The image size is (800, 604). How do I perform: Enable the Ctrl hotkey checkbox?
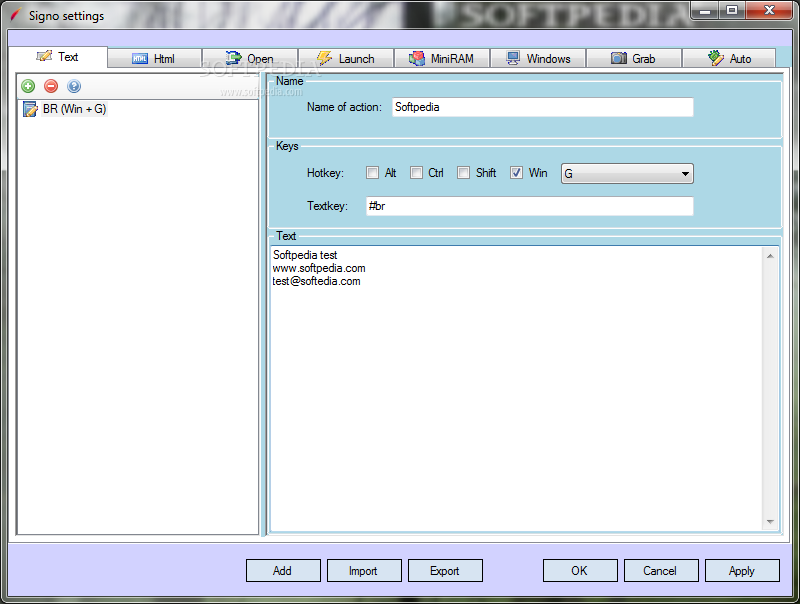416,173
